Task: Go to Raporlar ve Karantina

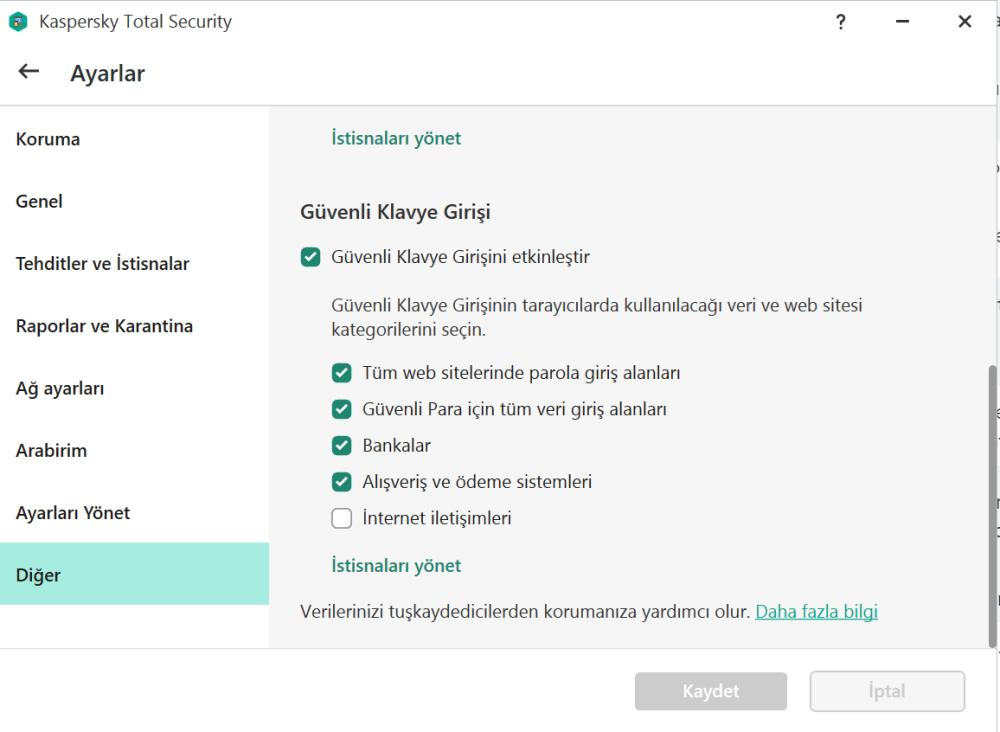Action: click(104, 325)
